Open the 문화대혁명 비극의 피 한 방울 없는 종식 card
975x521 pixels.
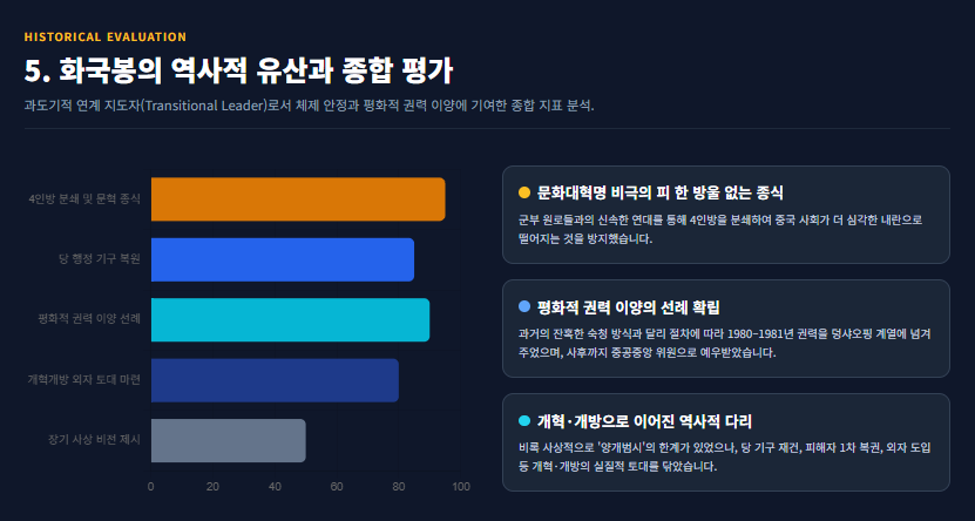point(726,214)
